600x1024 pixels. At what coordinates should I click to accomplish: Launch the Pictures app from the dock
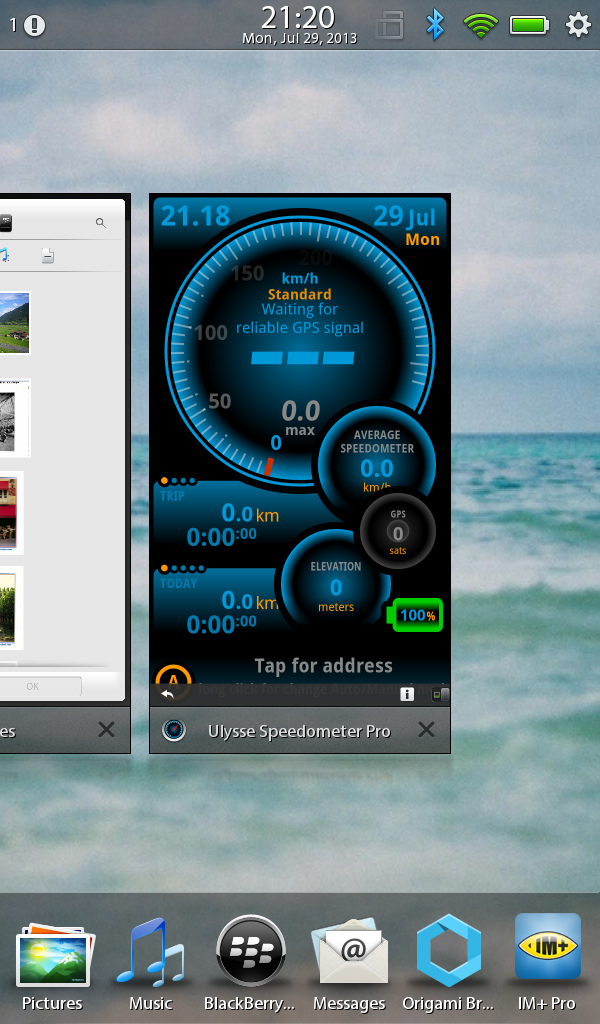[x=52, y=963]
